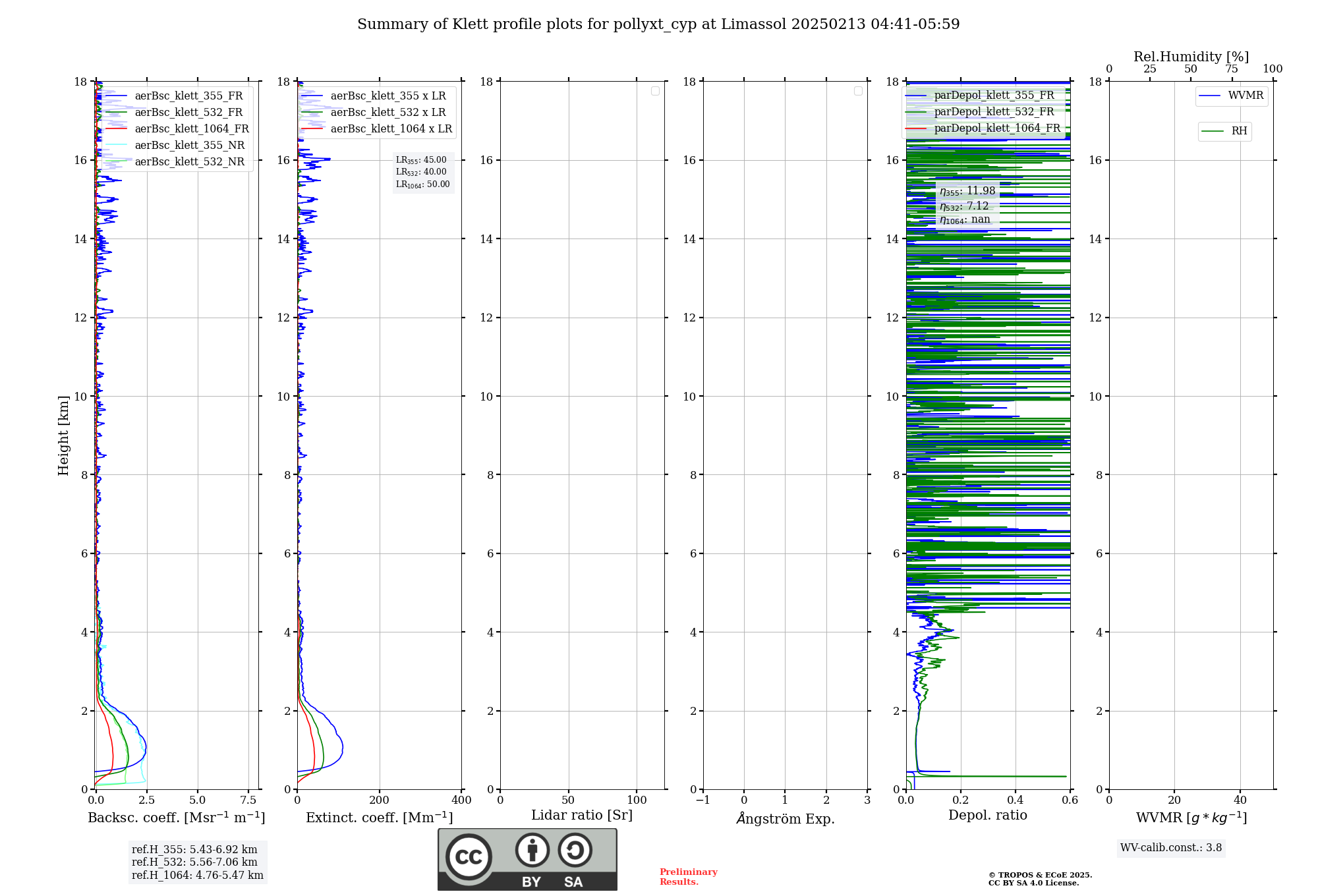Click empty legend box in Lidar ratio panel

pos(655,91)
